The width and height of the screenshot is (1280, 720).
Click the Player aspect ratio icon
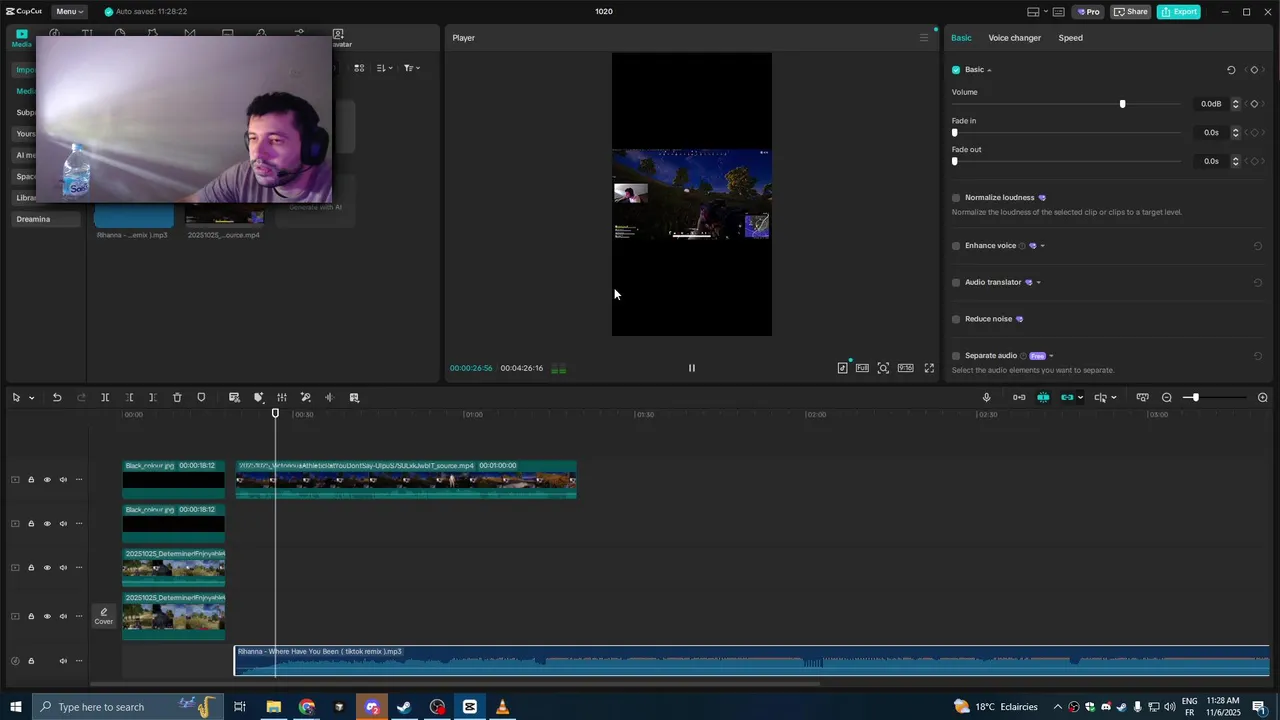[x=905, y=368]
